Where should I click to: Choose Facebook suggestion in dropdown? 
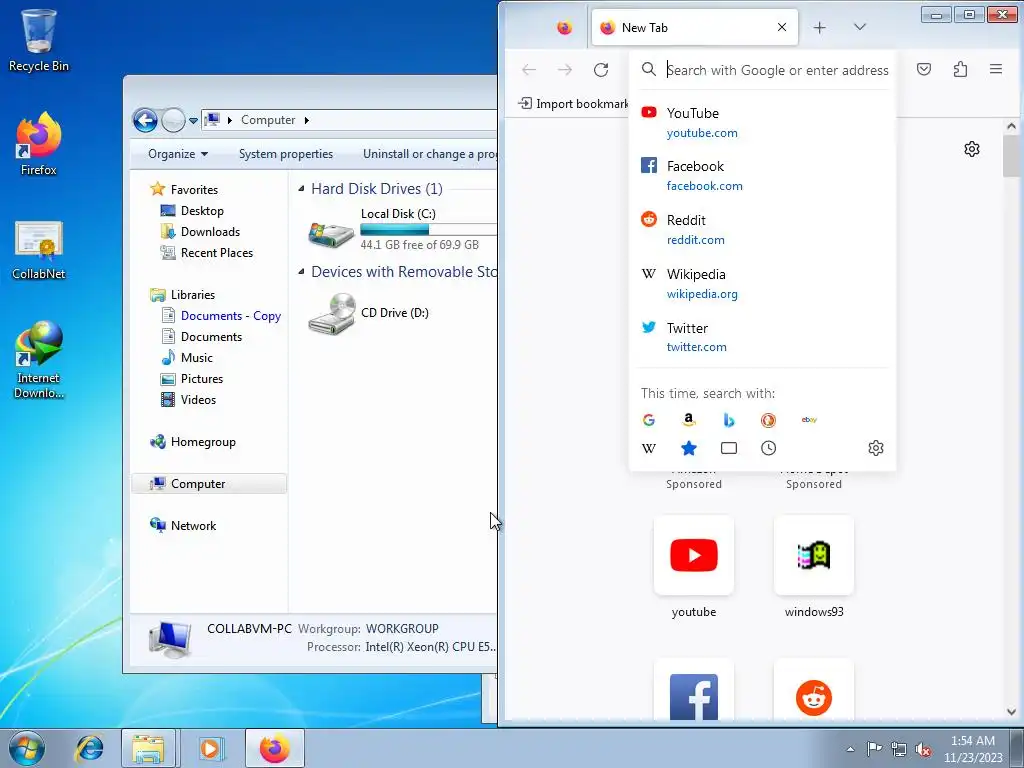coord(762,176)
